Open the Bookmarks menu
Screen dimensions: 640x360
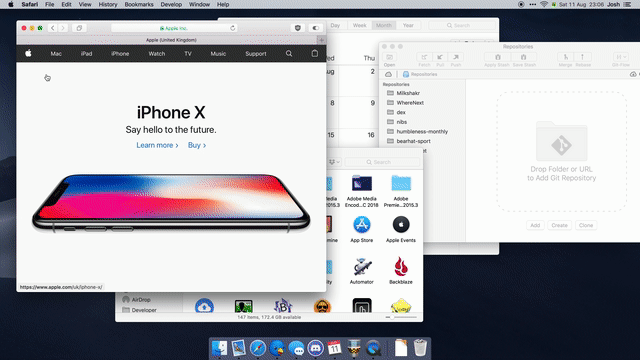(139, 4)
